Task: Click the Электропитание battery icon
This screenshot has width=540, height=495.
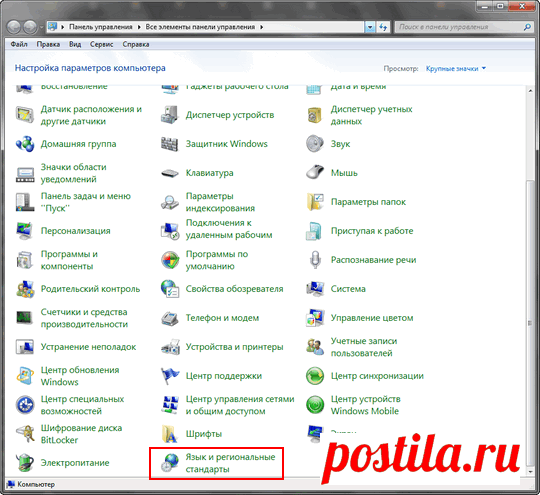Action: point(25,463)
